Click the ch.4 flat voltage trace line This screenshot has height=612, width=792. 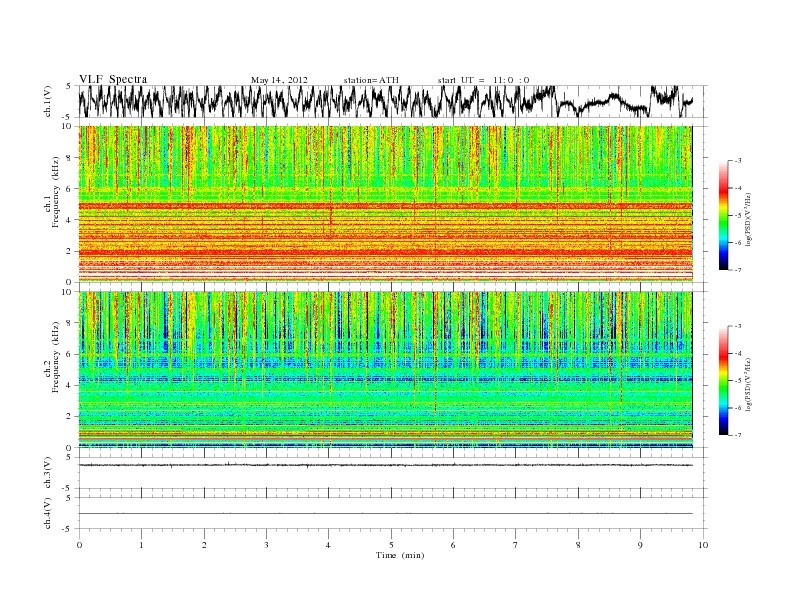(x=385, y=514)
